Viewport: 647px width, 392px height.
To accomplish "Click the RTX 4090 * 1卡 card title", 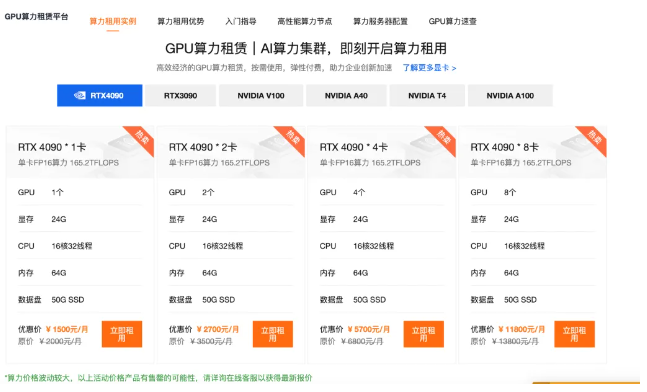I will tap(52, 147).
